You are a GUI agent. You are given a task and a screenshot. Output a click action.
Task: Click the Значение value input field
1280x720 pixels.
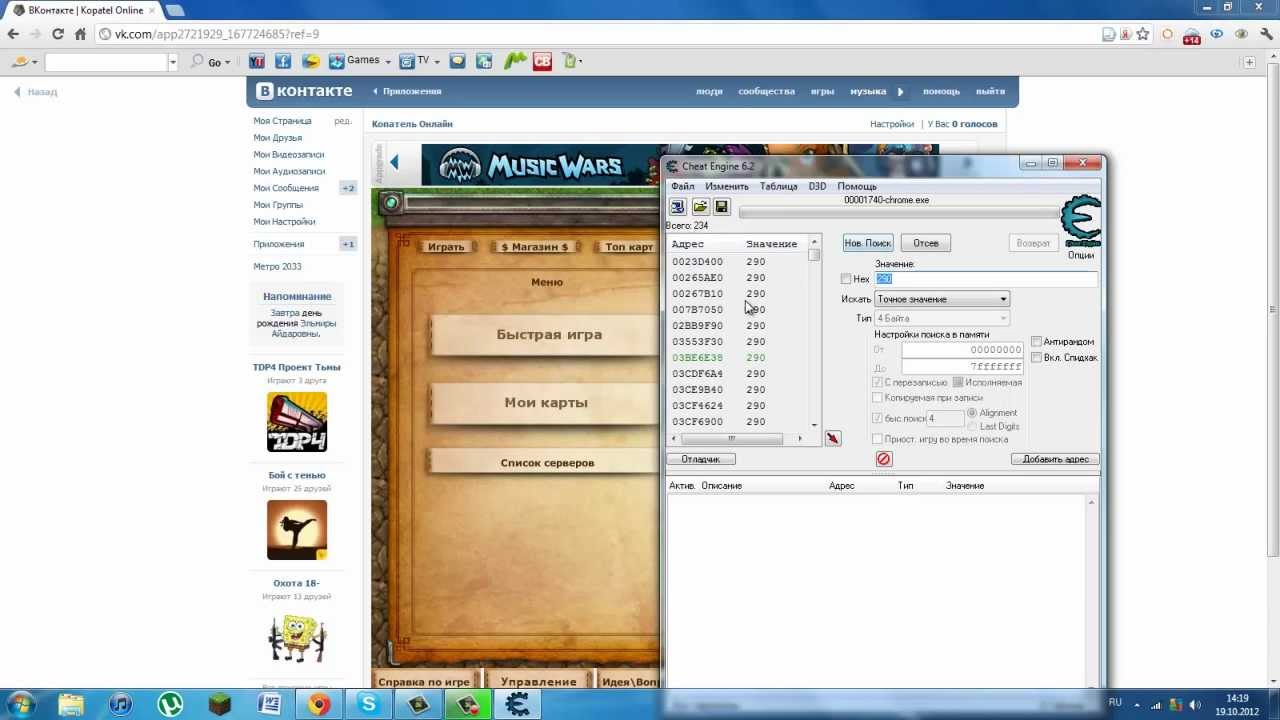click(986, 279)
